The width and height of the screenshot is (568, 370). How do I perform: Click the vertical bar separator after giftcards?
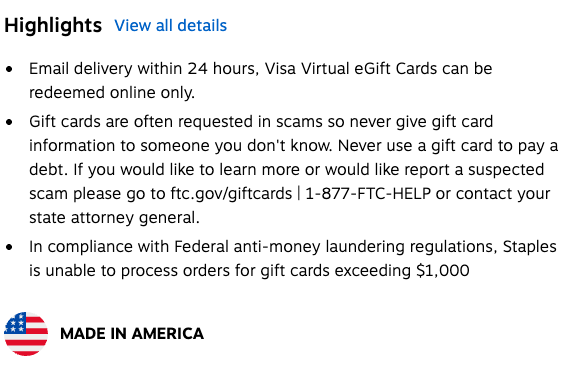click(299, 194)
